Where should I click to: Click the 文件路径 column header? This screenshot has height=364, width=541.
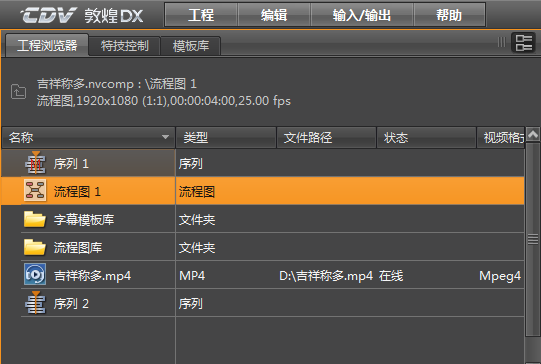pyautogui.click(x=326, y=138)
